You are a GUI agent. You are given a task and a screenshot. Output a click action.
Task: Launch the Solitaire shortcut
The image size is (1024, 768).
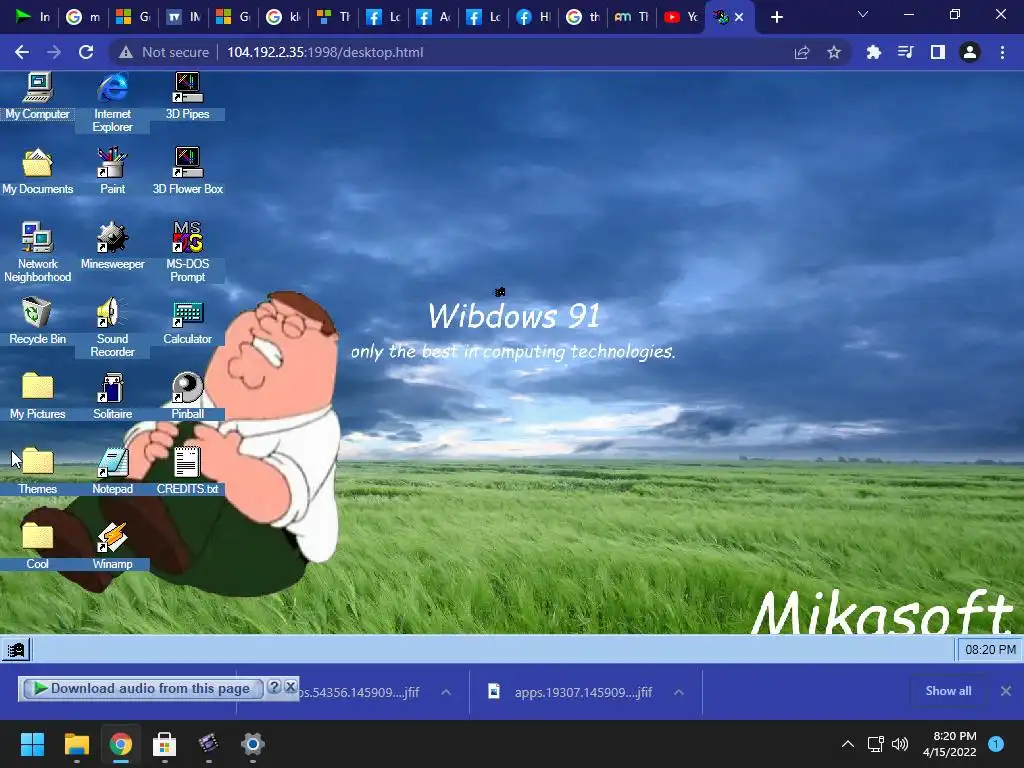[112, 396]
